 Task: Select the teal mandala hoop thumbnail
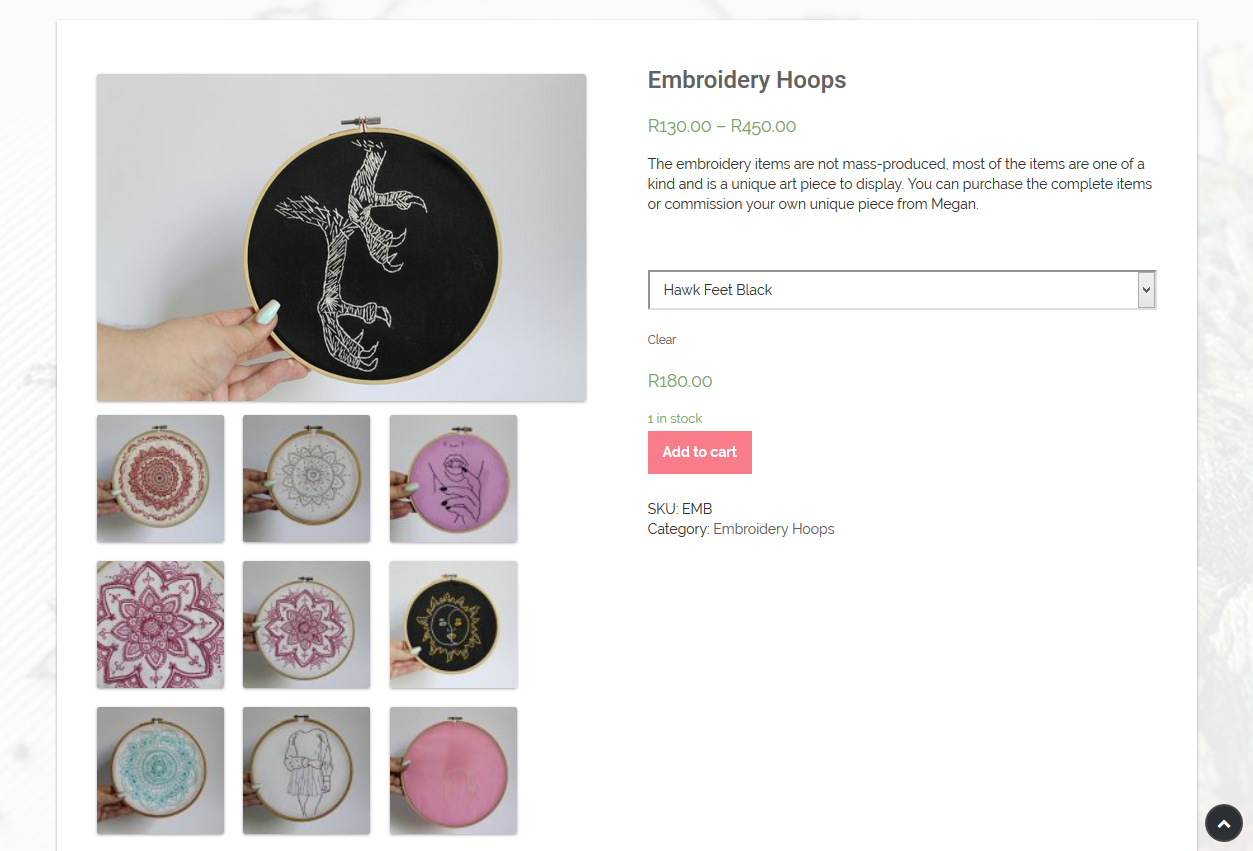click(x=160, y=771)
